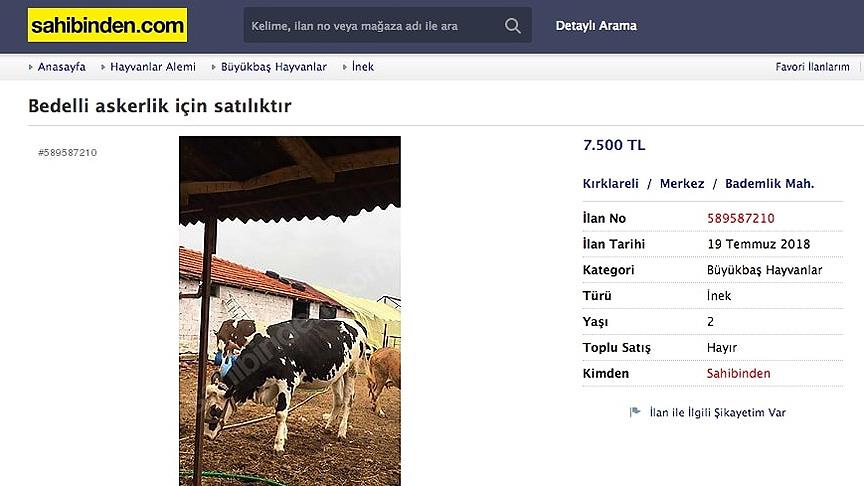This screenshot has height=486, width=864.
Task: Click the Sahibinden seller type link
Action: pyautogui.click(x=738, y=373)
